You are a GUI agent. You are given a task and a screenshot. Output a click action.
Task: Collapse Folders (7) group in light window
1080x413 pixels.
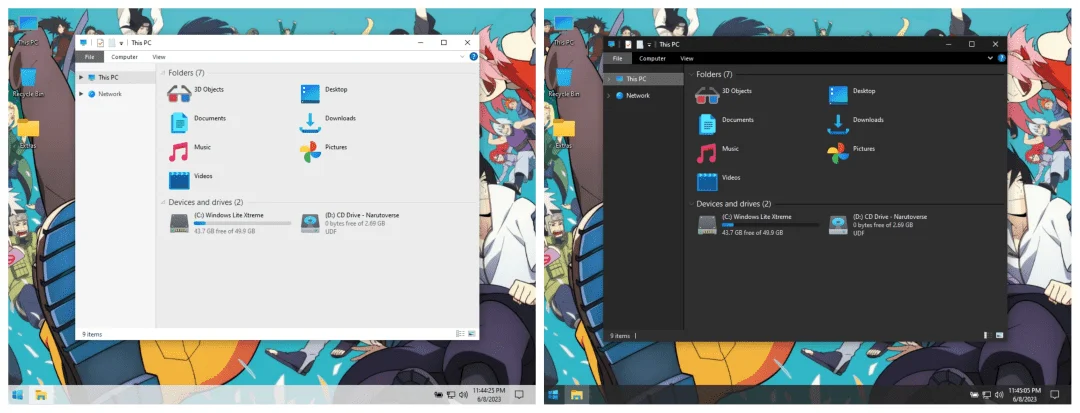point(163,72)
